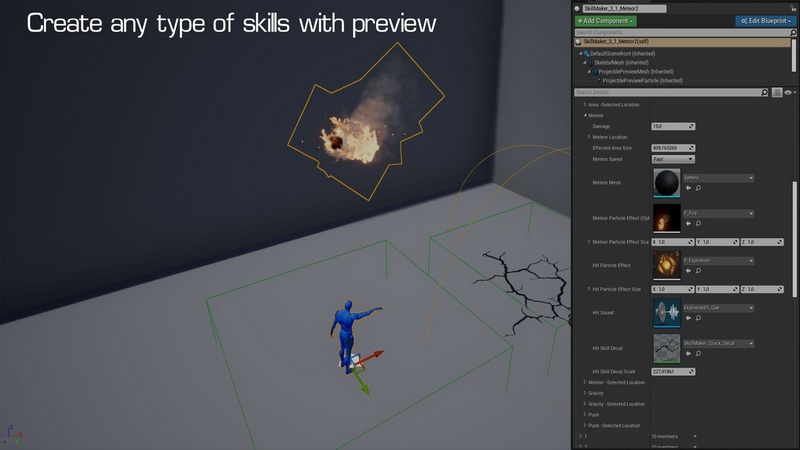Select ProjectilePreviewParticle in component tree

click(643, 80)
